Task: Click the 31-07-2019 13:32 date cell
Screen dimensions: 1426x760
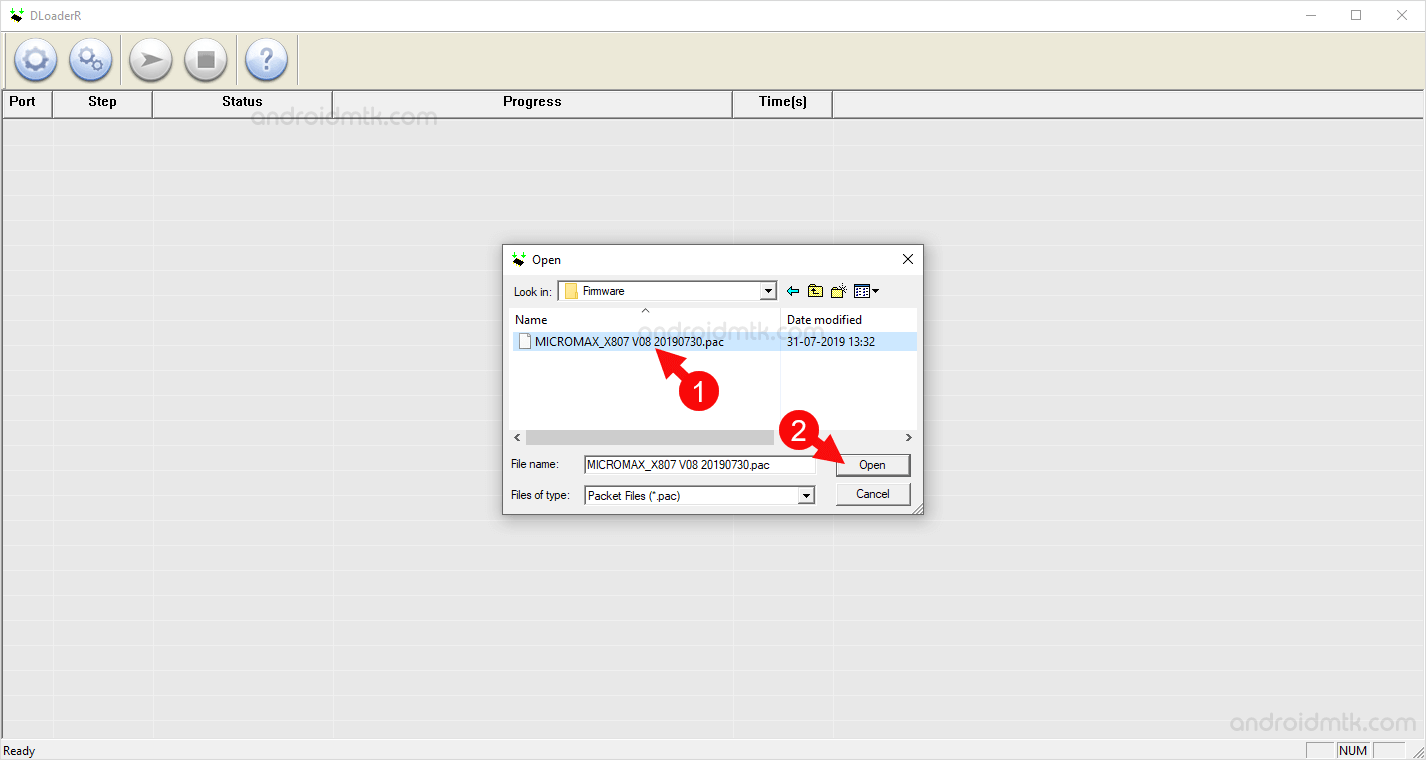Action: [x=831, y=341]
